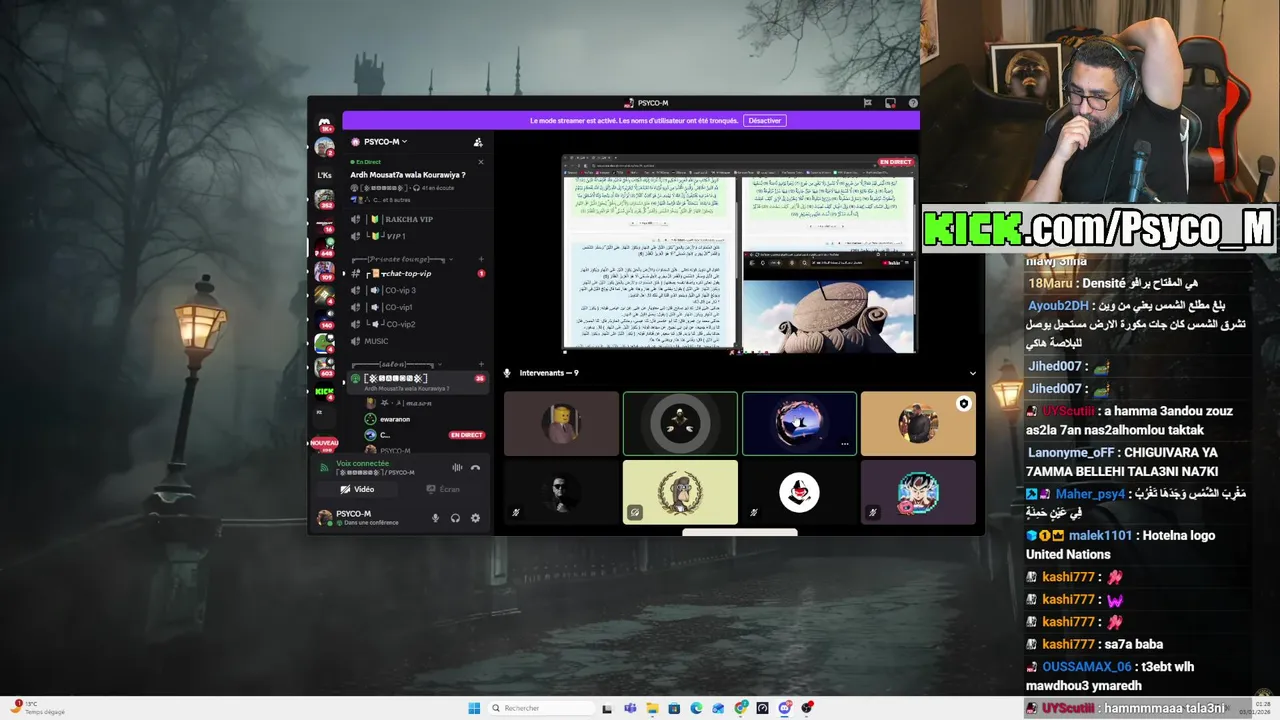The height and width of the screenshot is (720, 1280).
Task: Open server with 140 unread badge
Action: click(x=324, y=319)
